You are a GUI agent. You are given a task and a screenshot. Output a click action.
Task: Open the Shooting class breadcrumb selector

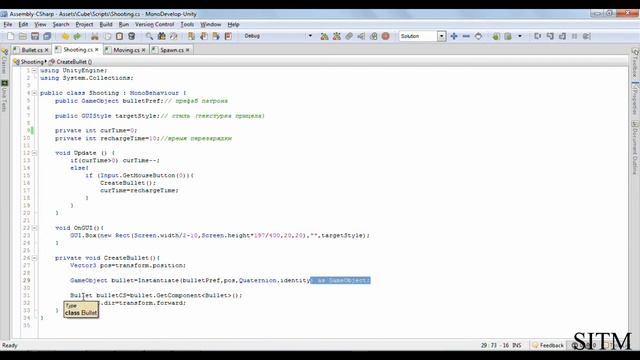tap(29, 62)
